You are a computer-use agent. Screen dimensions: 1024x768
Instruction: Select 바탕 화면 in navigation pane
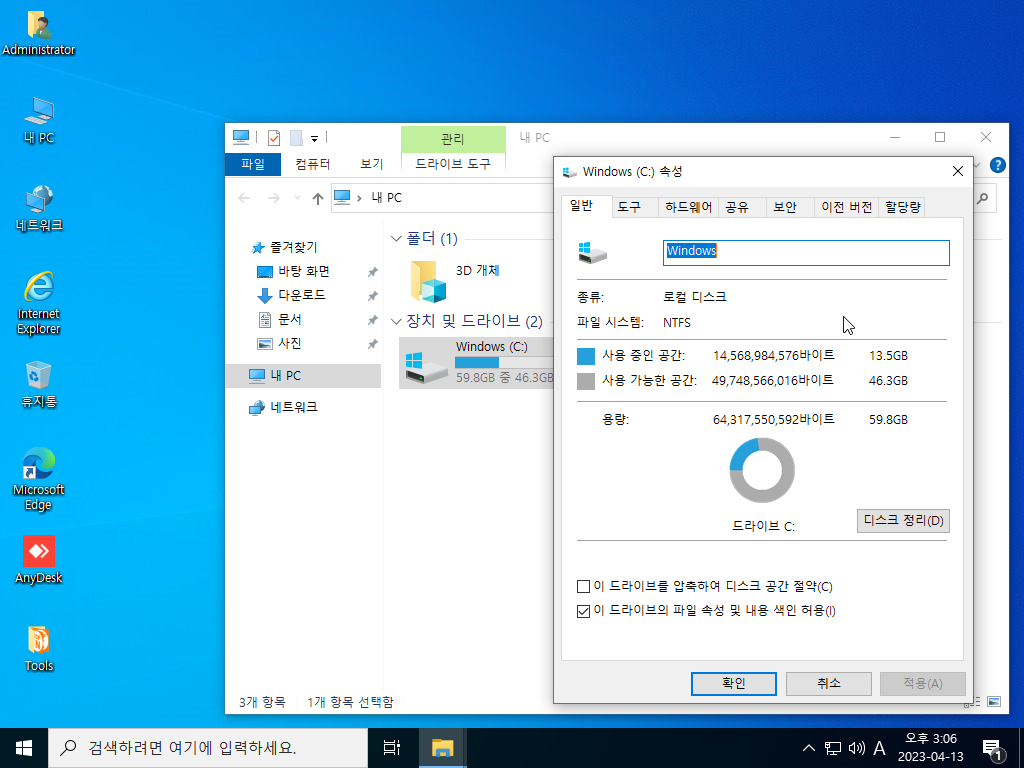(x=294, y=272)
